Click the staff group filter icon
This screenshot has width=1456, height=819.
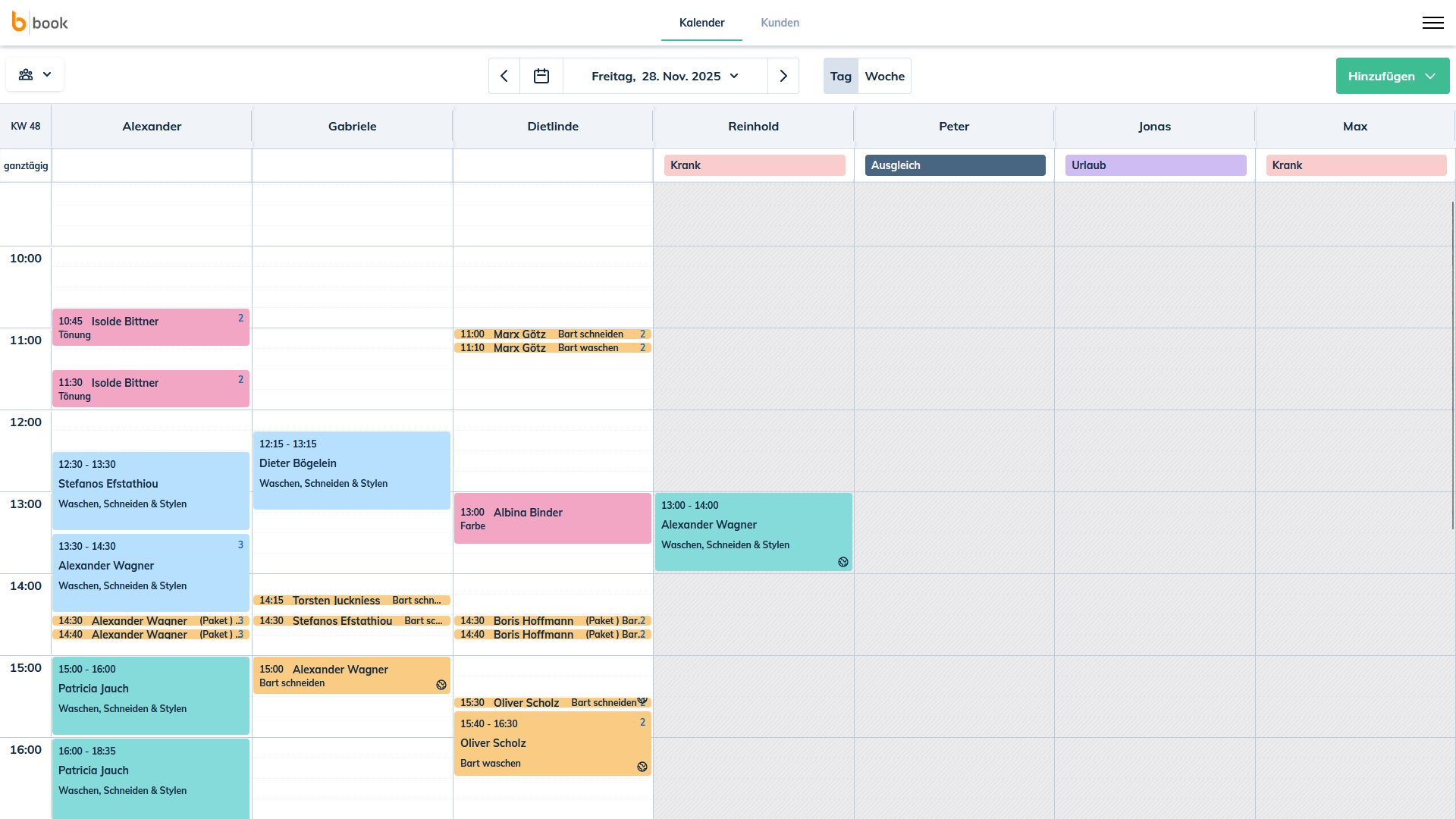pos(26,74)
